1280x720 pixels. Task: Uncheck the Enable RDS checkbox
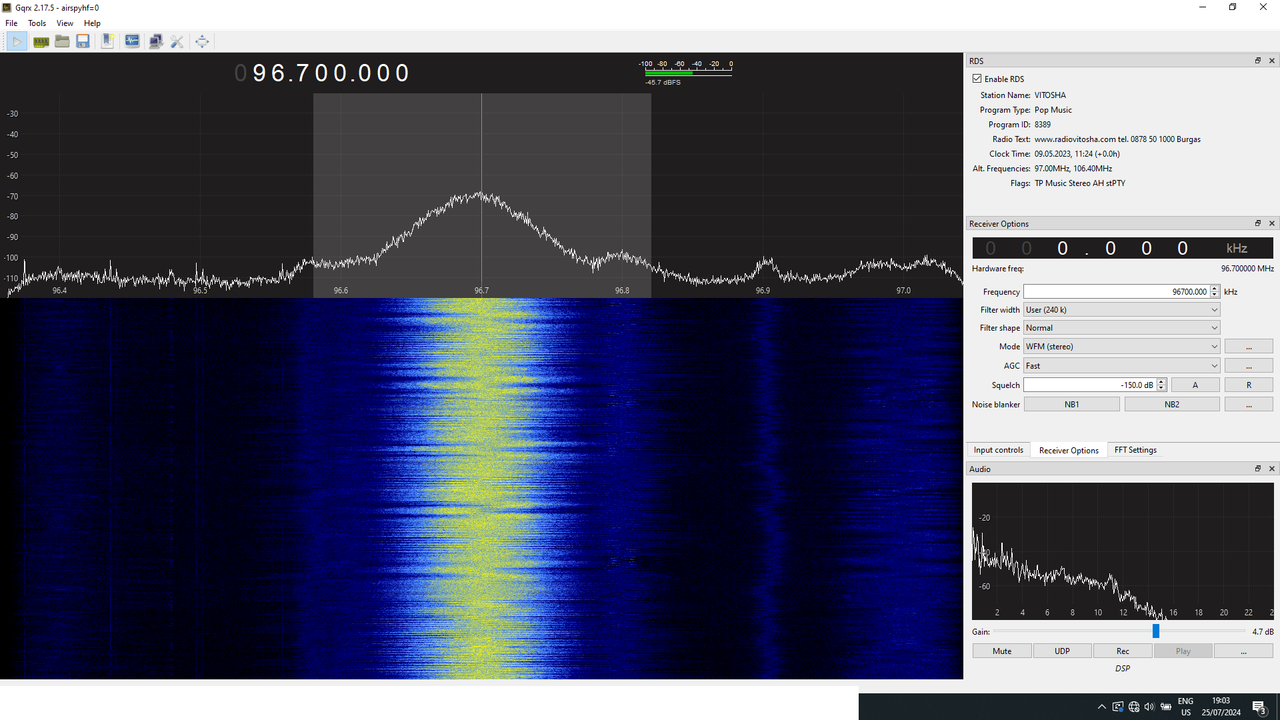pos(977,79)
